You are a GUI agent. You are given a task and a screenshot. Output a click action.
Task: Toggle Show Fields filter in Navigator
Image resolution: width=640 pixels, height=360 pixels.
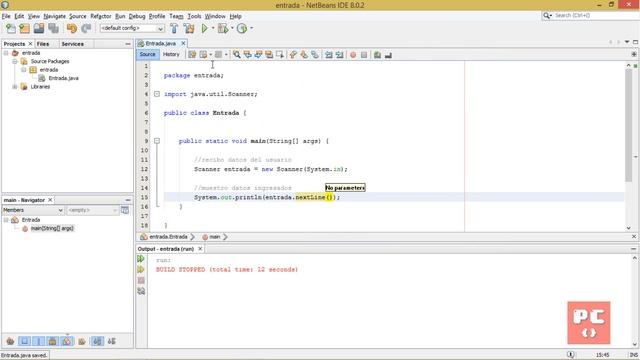(x=24, y=341)
